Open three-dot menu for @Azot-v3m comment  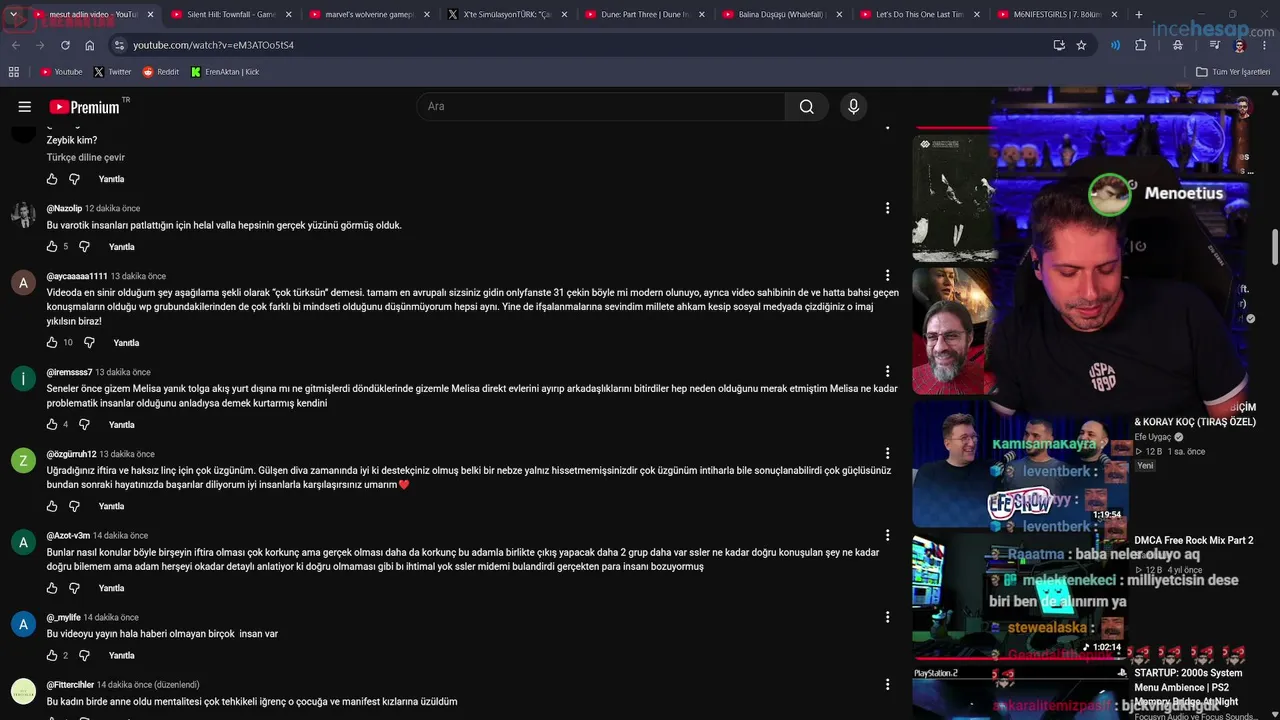(887, 536)
